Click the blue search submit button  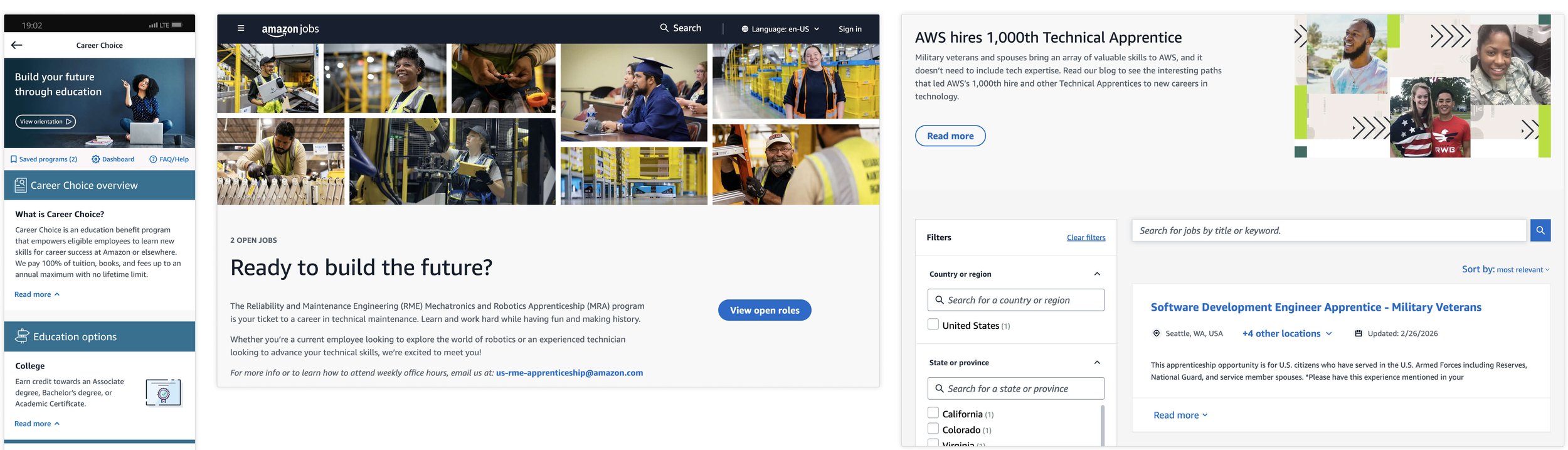(x=1540, y=230)
